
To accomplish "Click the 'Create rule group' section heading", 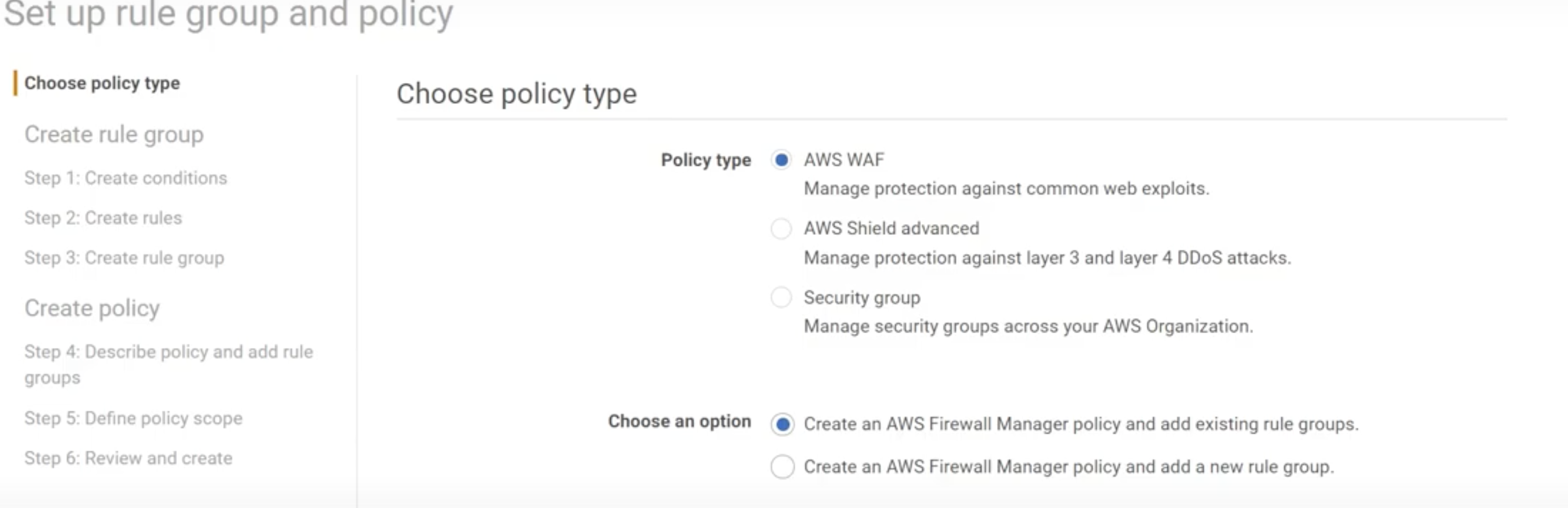I will click(114, 135).
